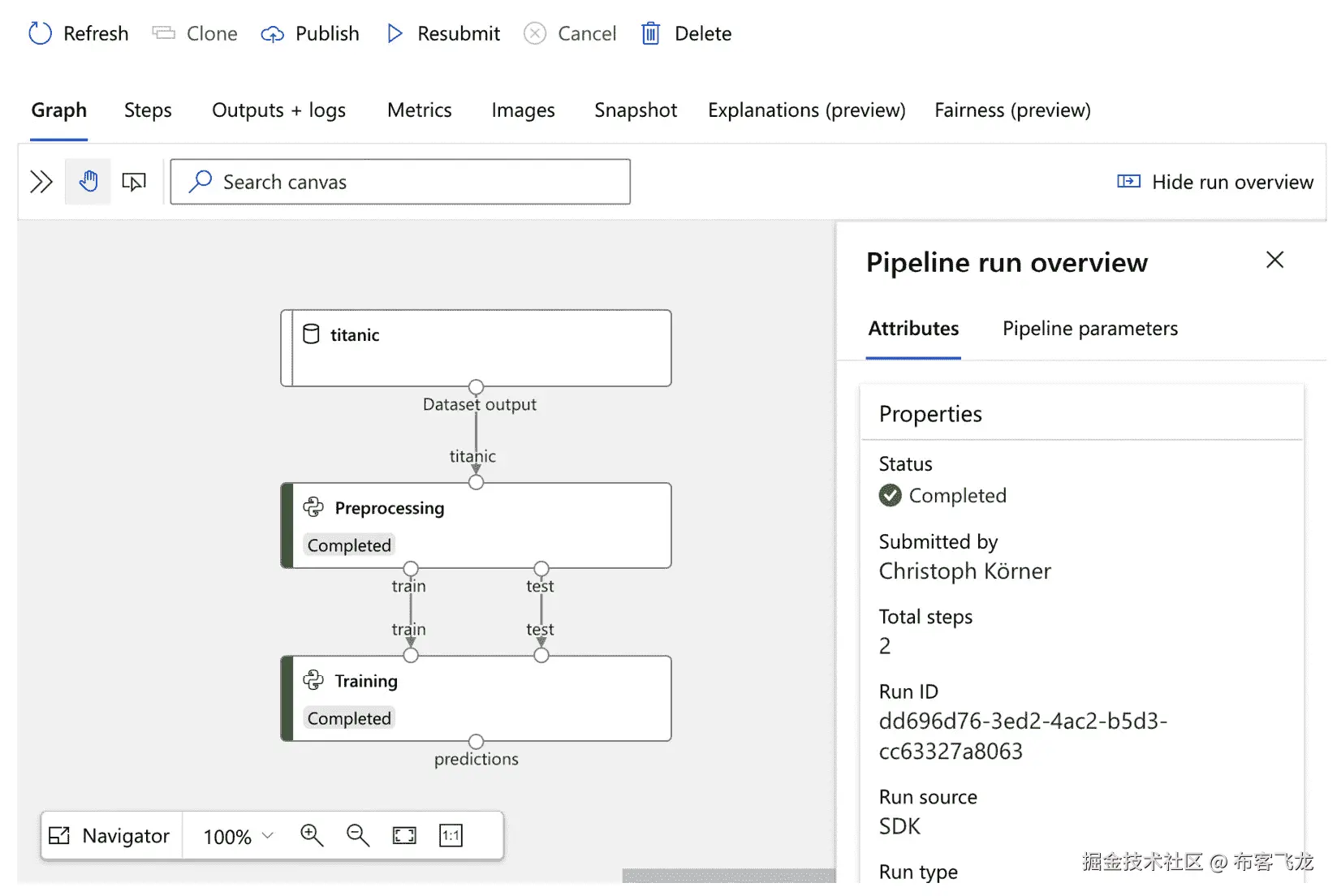Close the Pipeline run overview panel

click(1274, 260)
